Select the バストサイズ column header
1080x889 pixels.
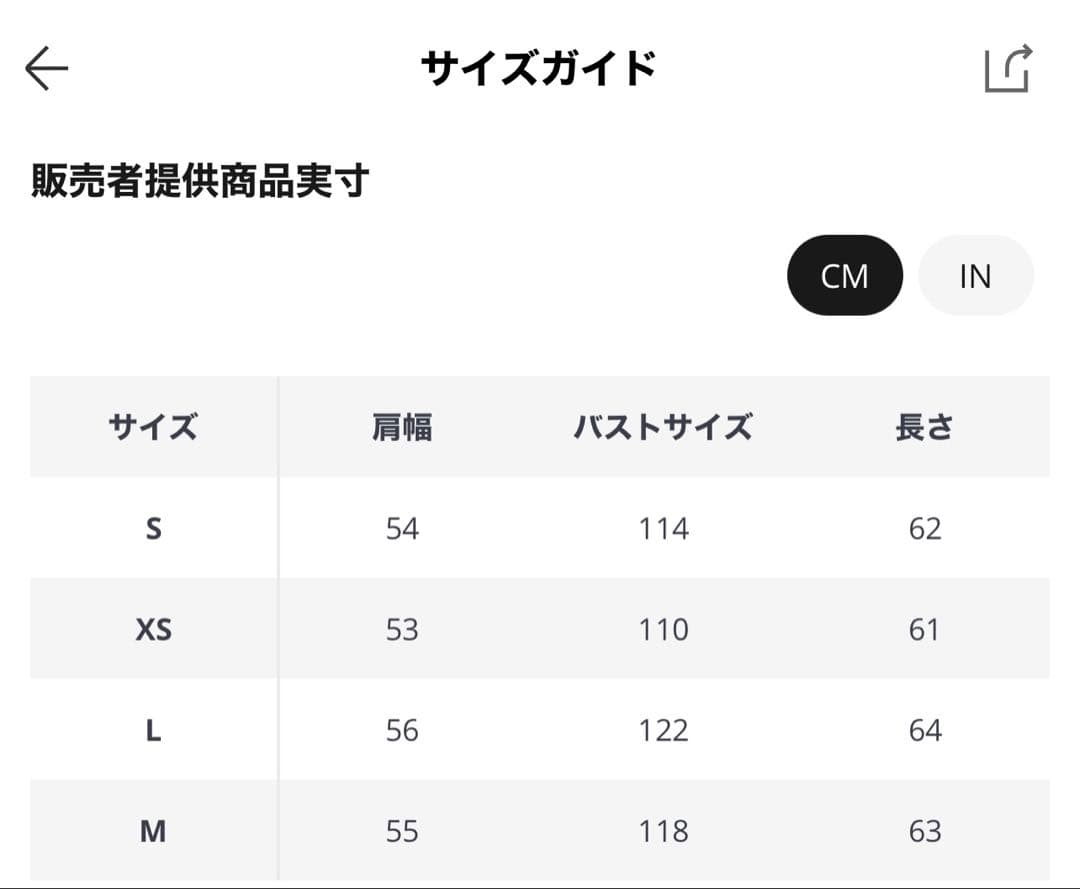coord(664,427)
